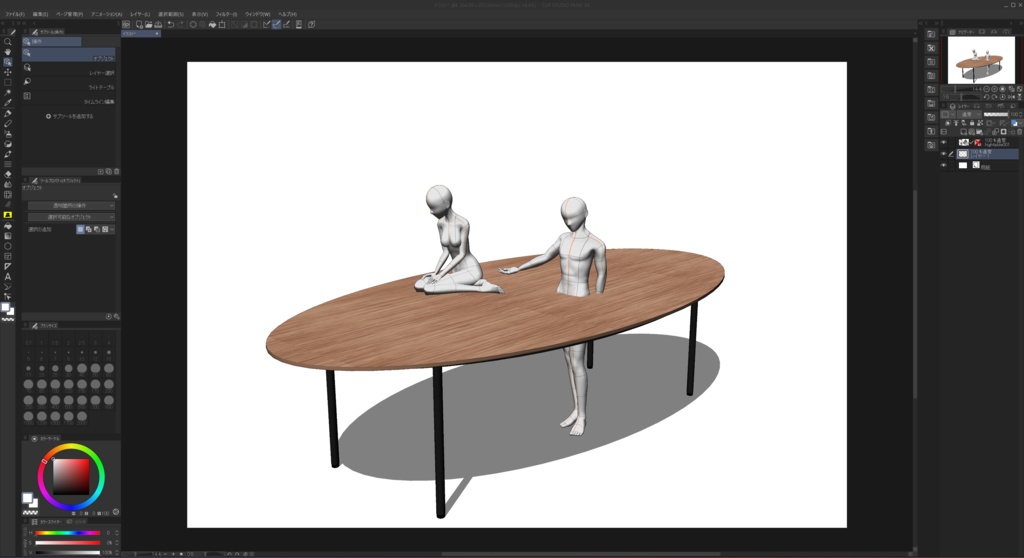Image resolution: width=1024 pixels, height=558 pixels.
Task: Toggle visibility of the 3D layer
Action: (943, 142)
